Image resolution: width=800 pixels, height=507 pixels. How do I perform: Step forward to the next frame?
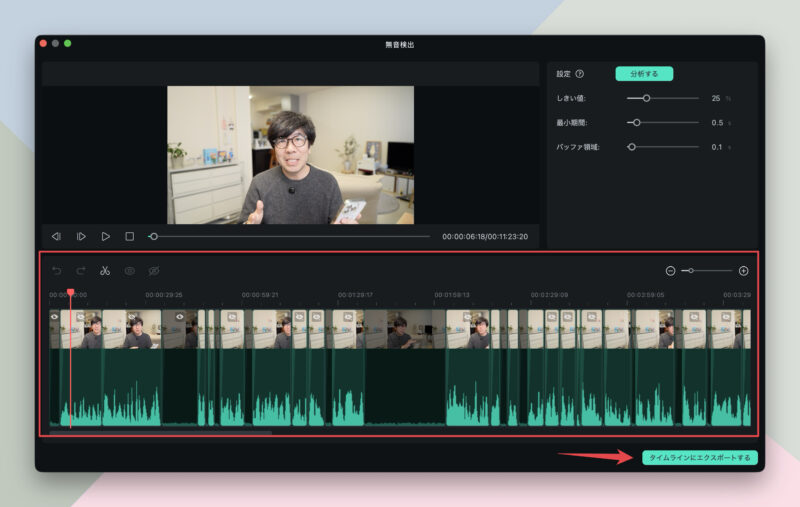click(81, 236)
